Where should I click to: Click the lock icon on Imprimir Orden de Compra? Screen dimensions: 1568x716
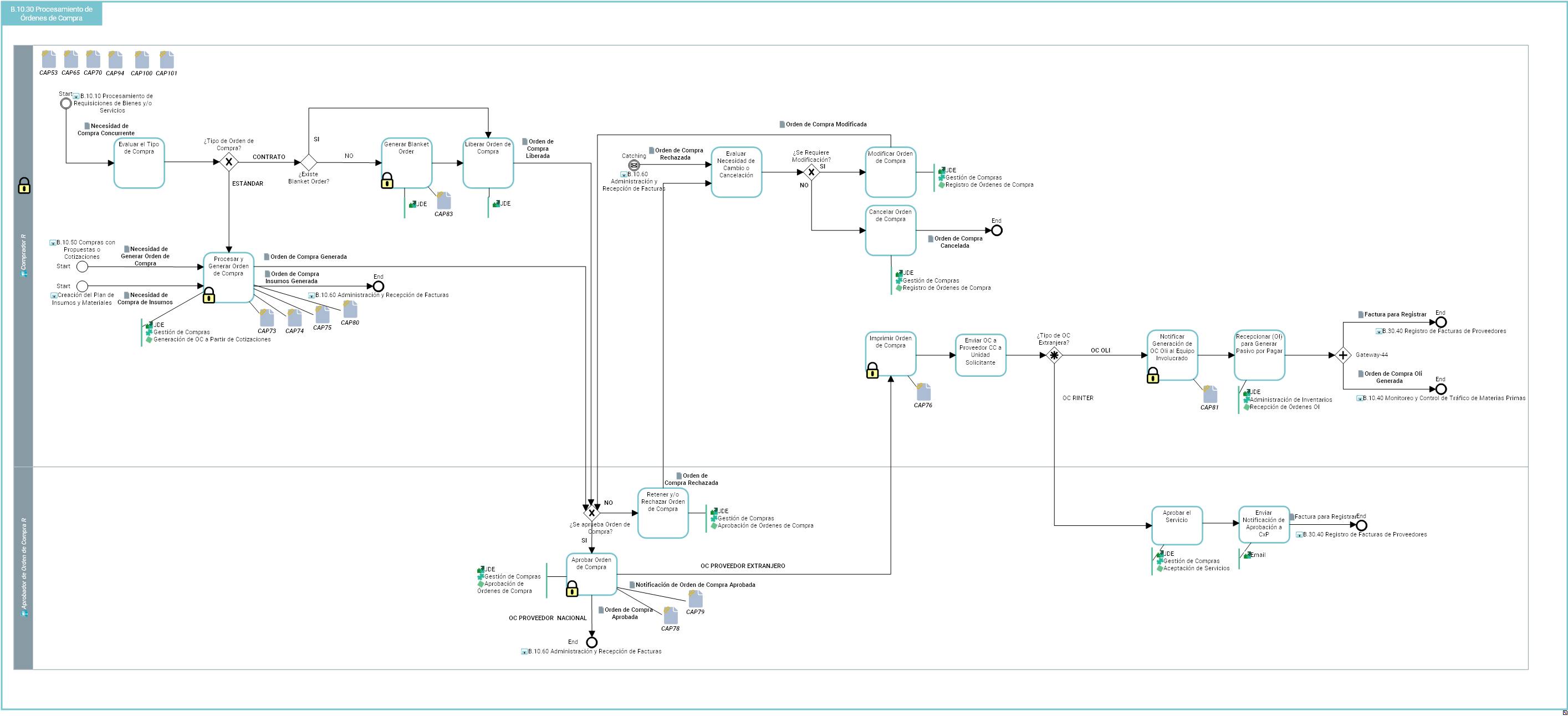click(x=872, y=370)
